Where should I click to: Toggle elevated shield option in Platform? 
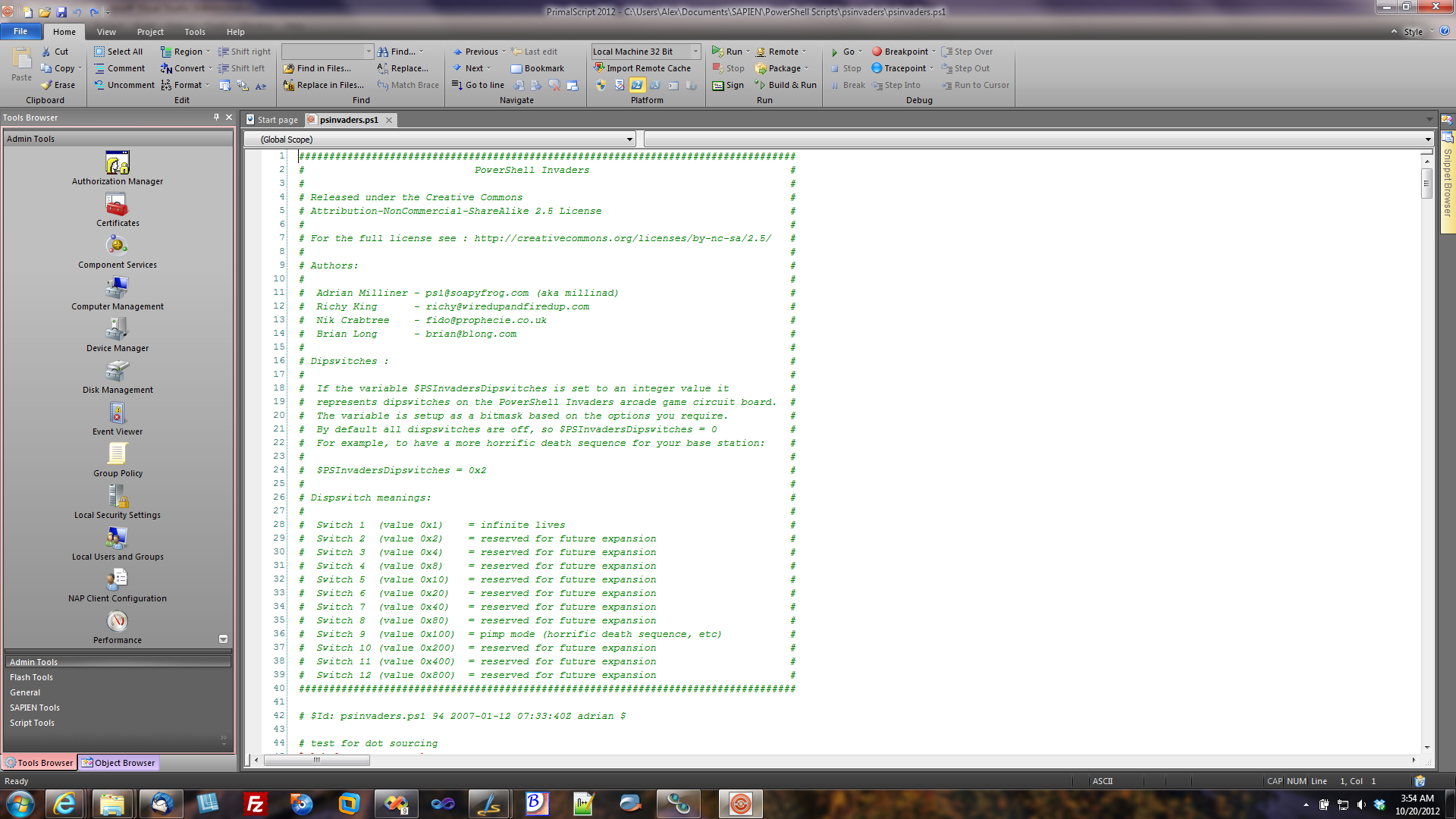601,85
